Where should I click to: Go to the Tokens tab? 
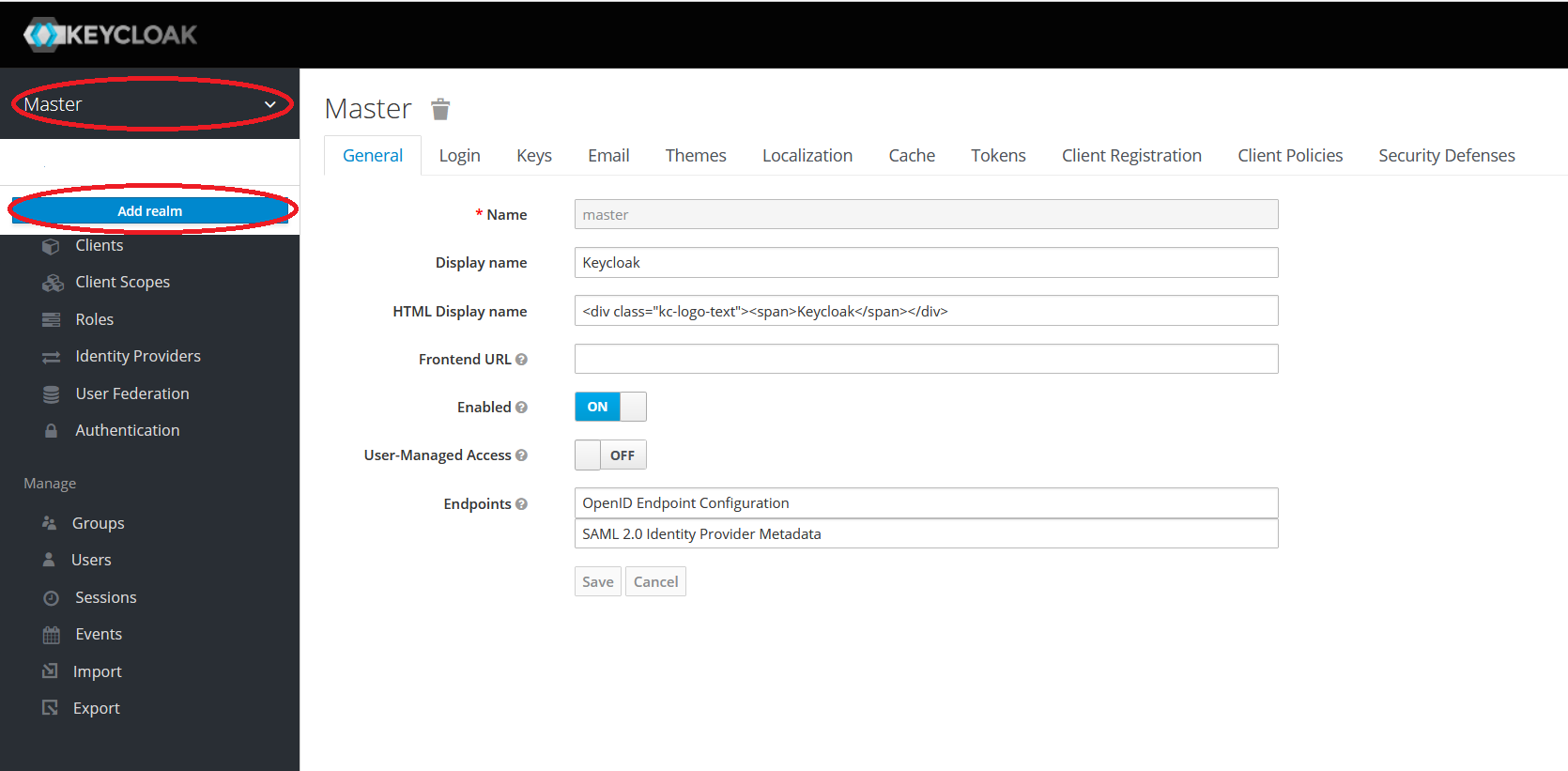coord(998,156)
